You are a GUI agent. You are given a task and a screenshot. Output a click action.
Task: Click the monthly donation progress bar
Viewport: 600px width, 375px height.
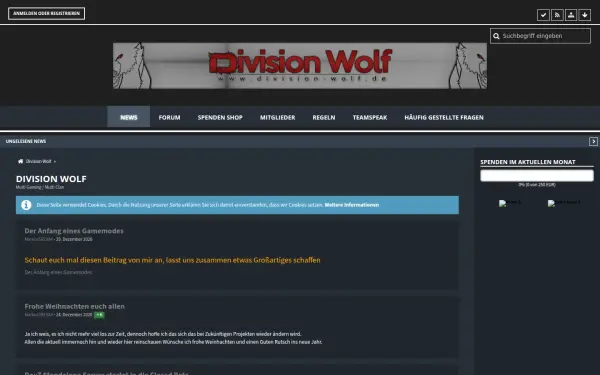click(x=537, y=176)
